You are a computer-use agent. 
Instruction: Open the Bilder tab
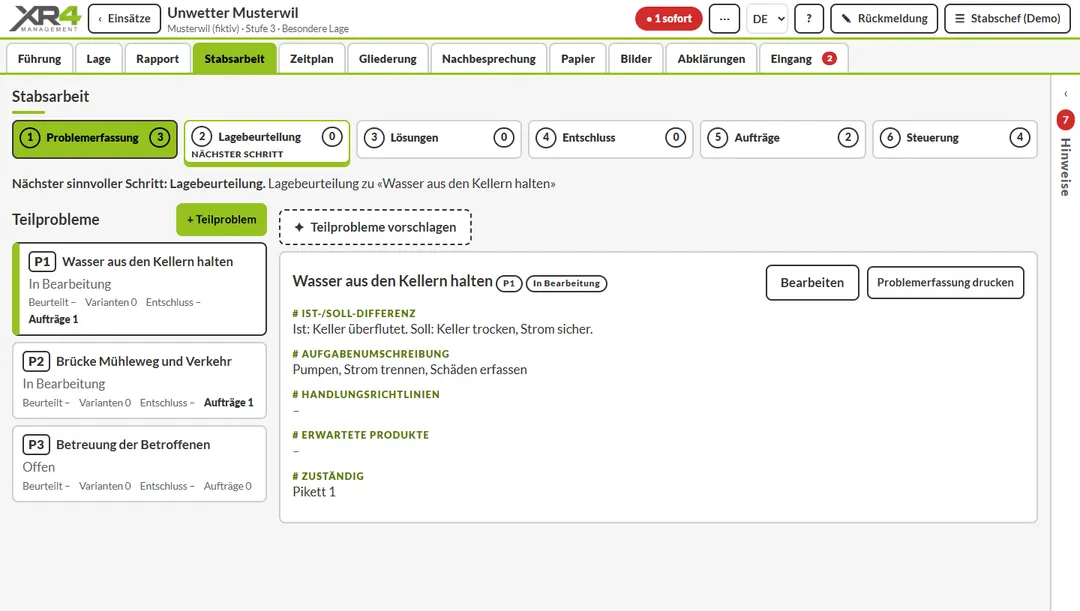[x=636, y=59]
